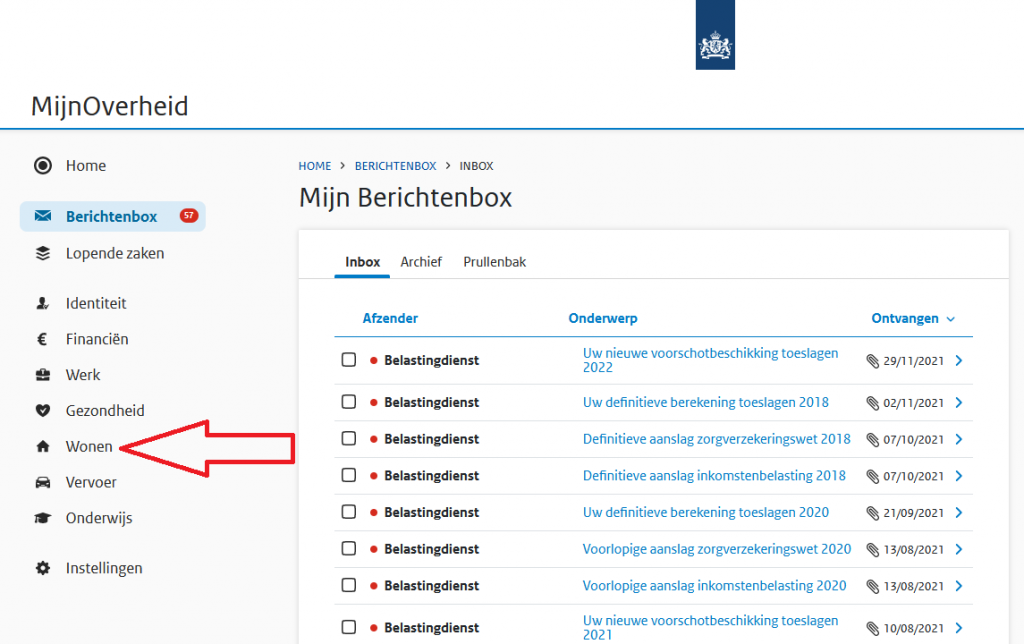Toggle sort arrow next to Ontvangen
This screenshot has width=1024, height=644.
click(x=951, y=319)
